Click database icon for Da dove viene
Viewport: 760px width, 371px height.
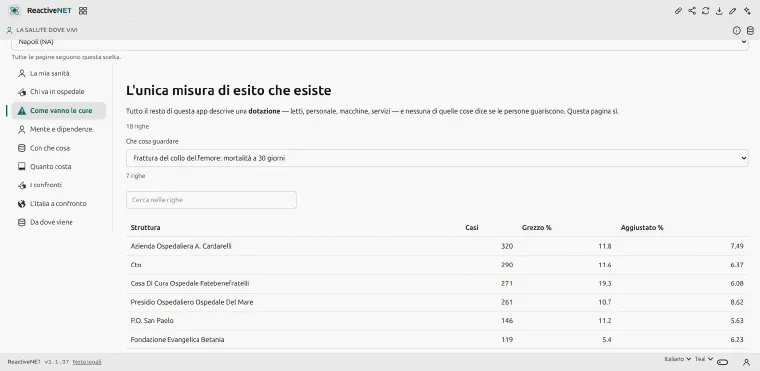click(22, 222)
